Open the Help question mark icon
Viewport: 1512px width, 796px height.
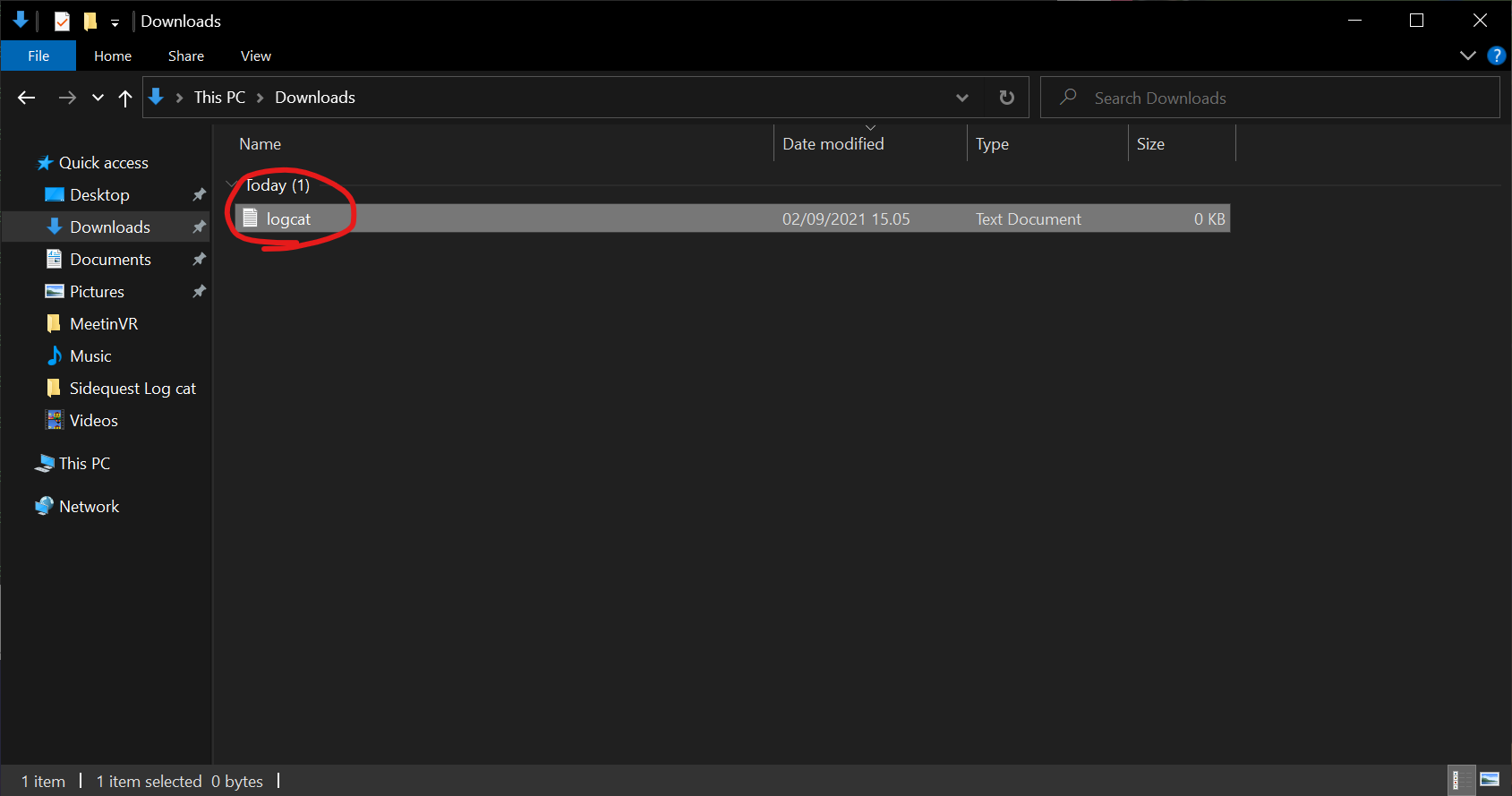(1496, 56)
